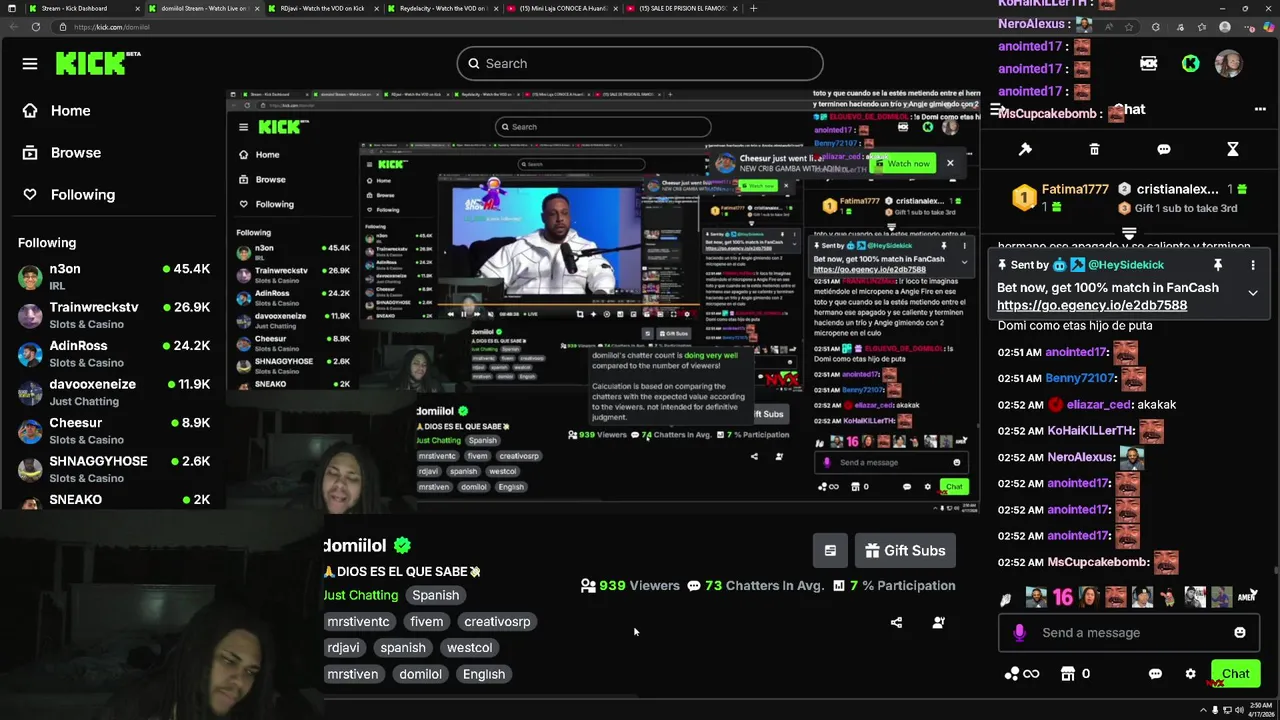Open AdinRoss channel in Following list

(x=114, y=353)
